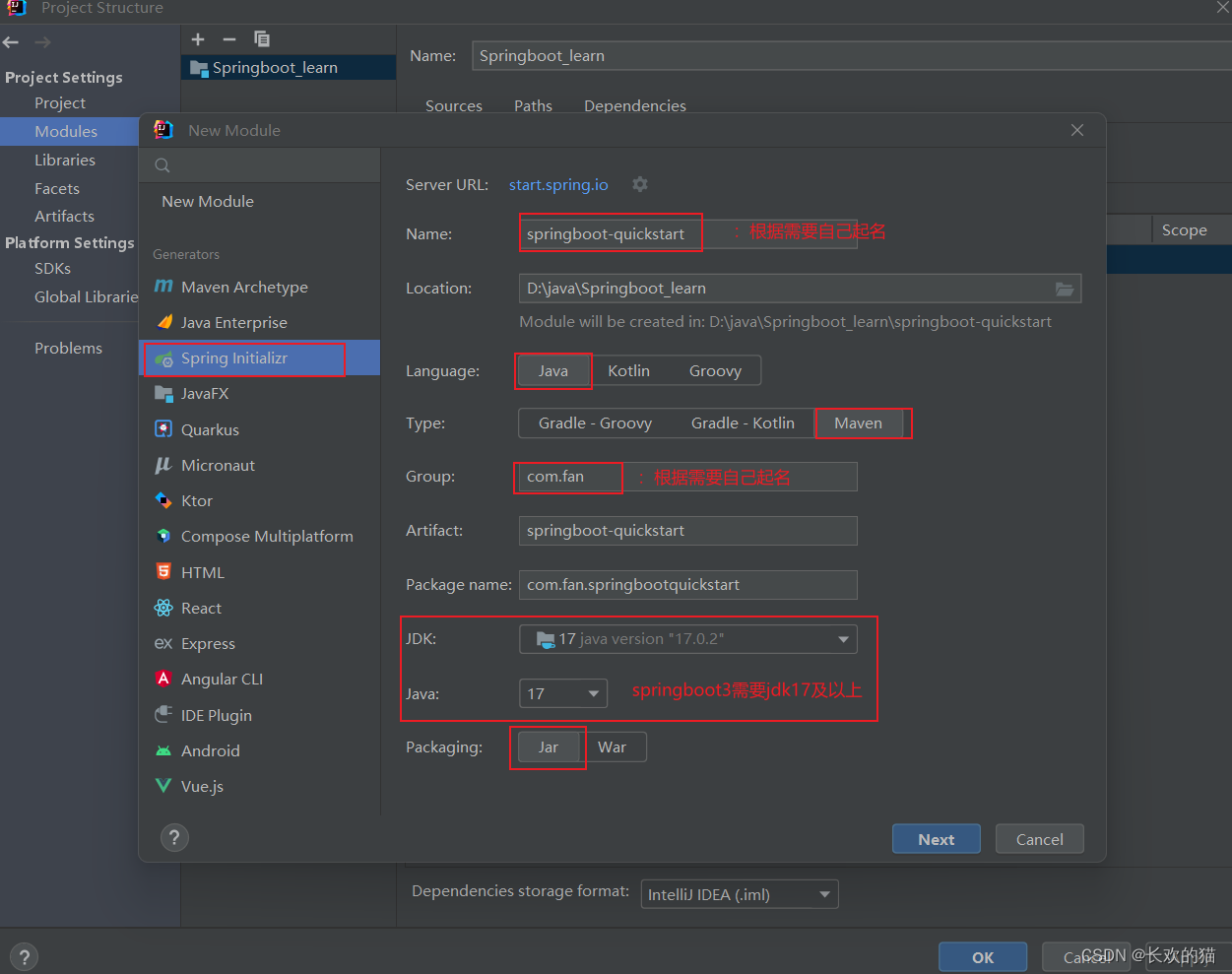Open SDKs under Platform Settings
Image resolution: width=1232 pixels, height=974 pixels.
tap(52, 268)
